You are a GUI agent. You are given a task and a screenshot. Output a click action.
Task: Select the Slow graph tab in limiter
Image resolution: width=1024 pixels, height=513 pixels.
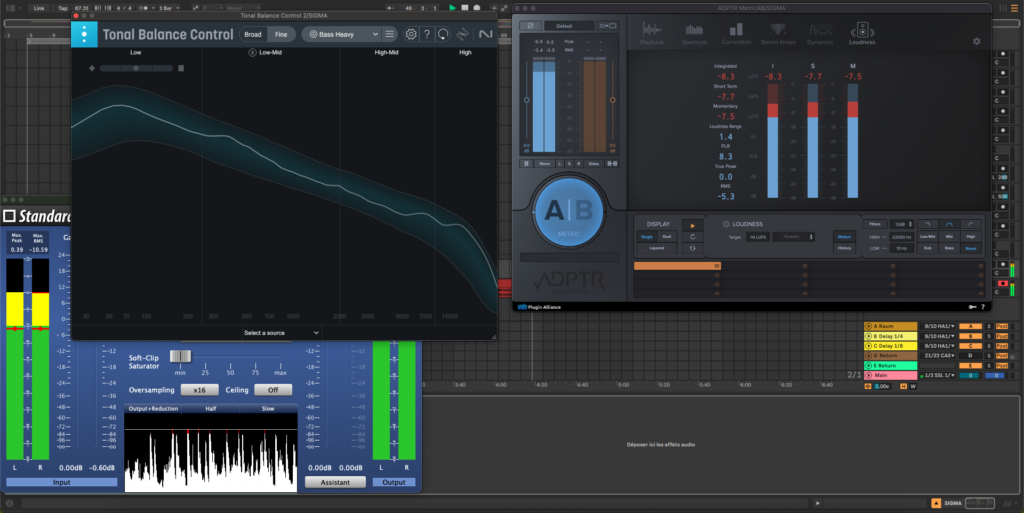pyautogui.click(x=268, y=409)
